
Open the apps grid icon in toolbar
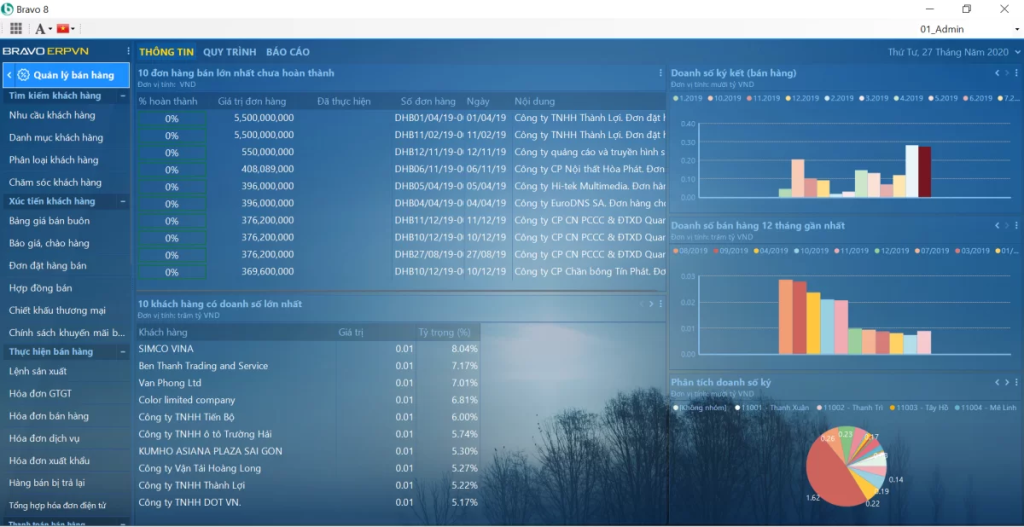pyautogui.click(x=16, y=29)
